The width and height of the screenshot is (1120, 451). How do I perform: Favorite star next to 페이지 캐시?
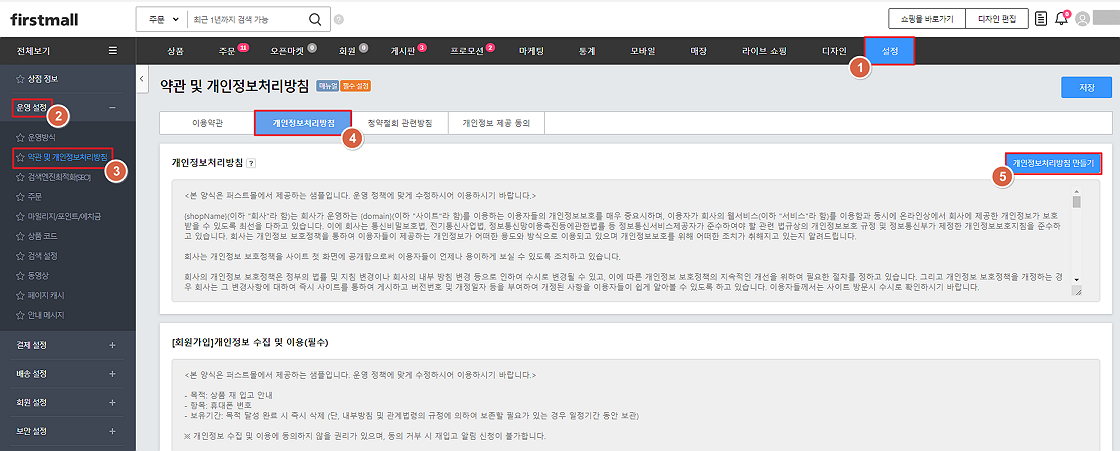(20, 295)
